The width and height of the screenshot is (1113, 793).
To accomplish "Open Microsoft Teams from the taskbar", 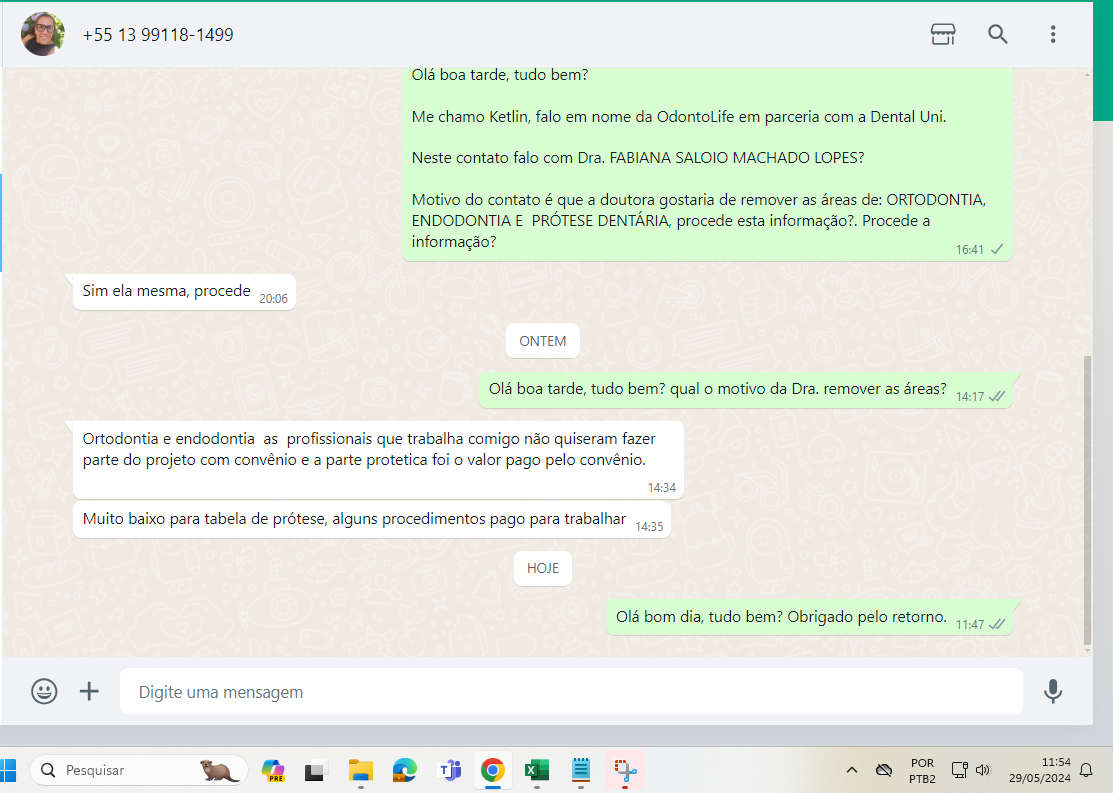I will pyautogui.click(x=449, y=770).
